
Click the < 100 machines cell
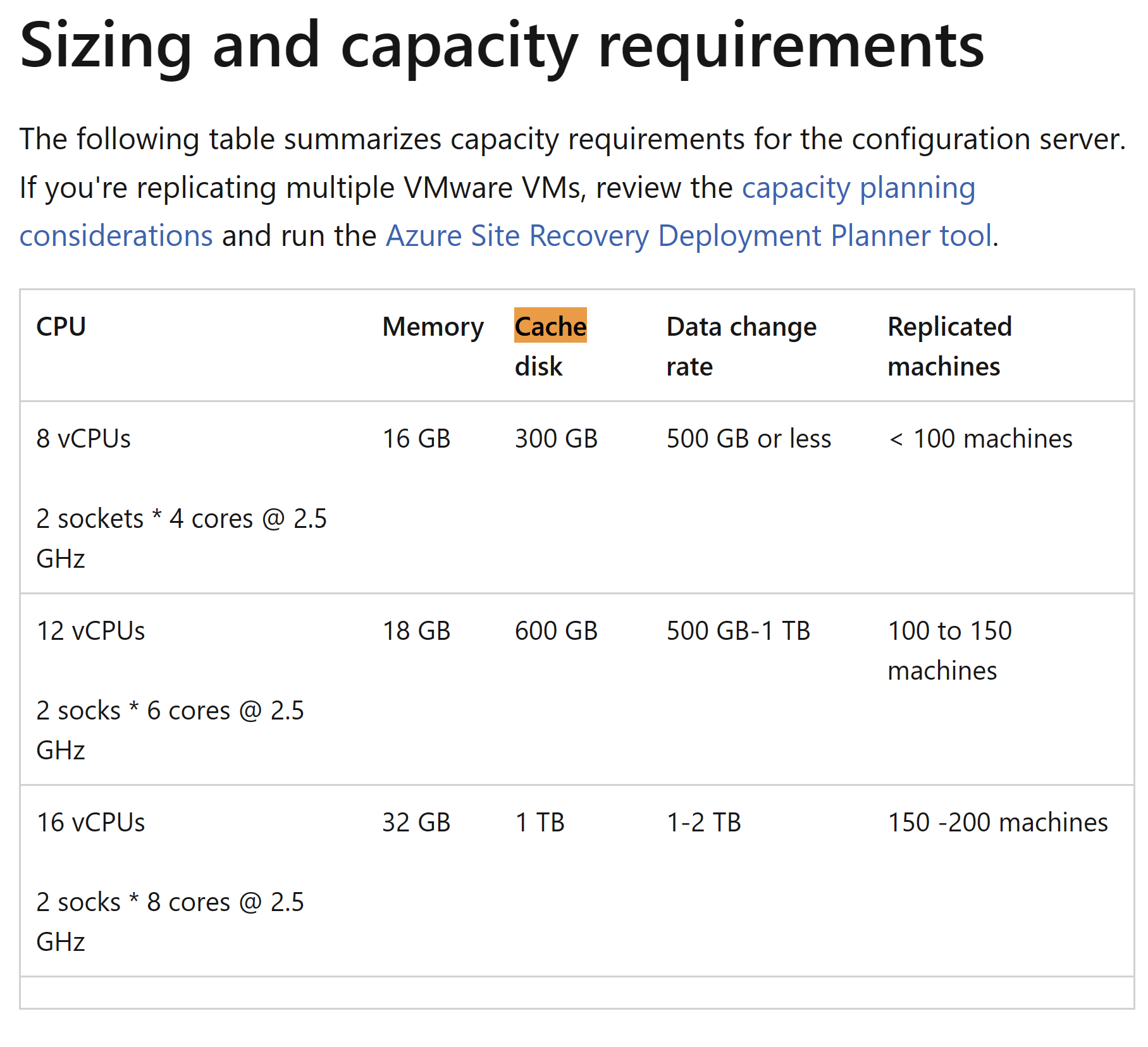pos(980,439)
